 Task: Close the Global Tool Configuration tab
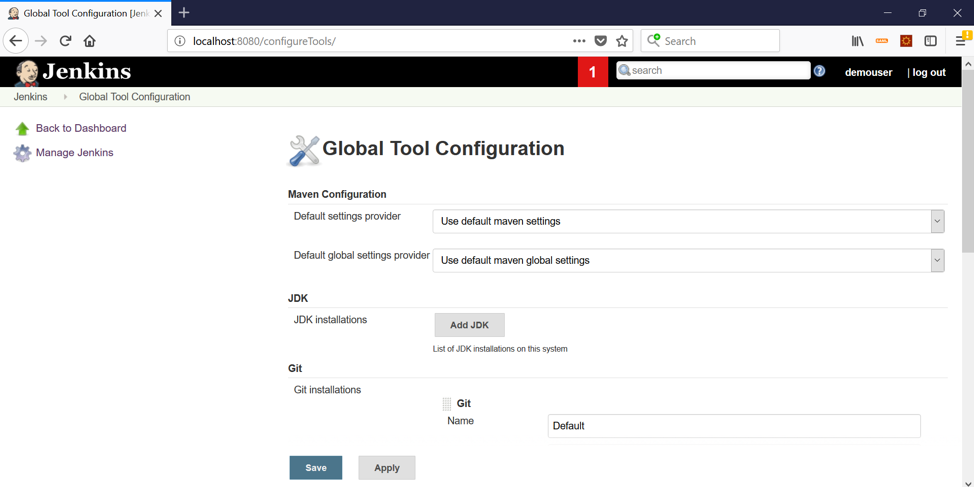158,13
